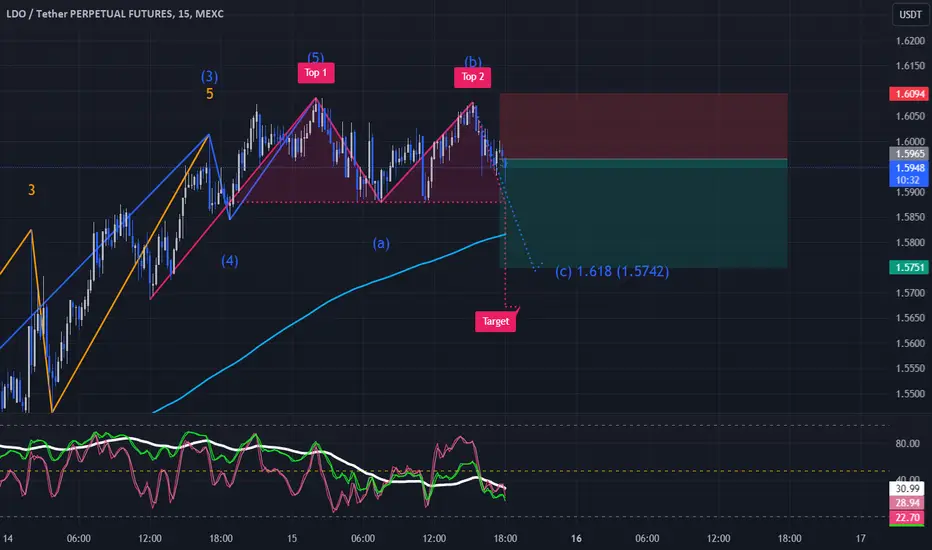Click the 80.00 oscillator axis label
The width and height of the screenshot is (932, 550).
point(908,444)
